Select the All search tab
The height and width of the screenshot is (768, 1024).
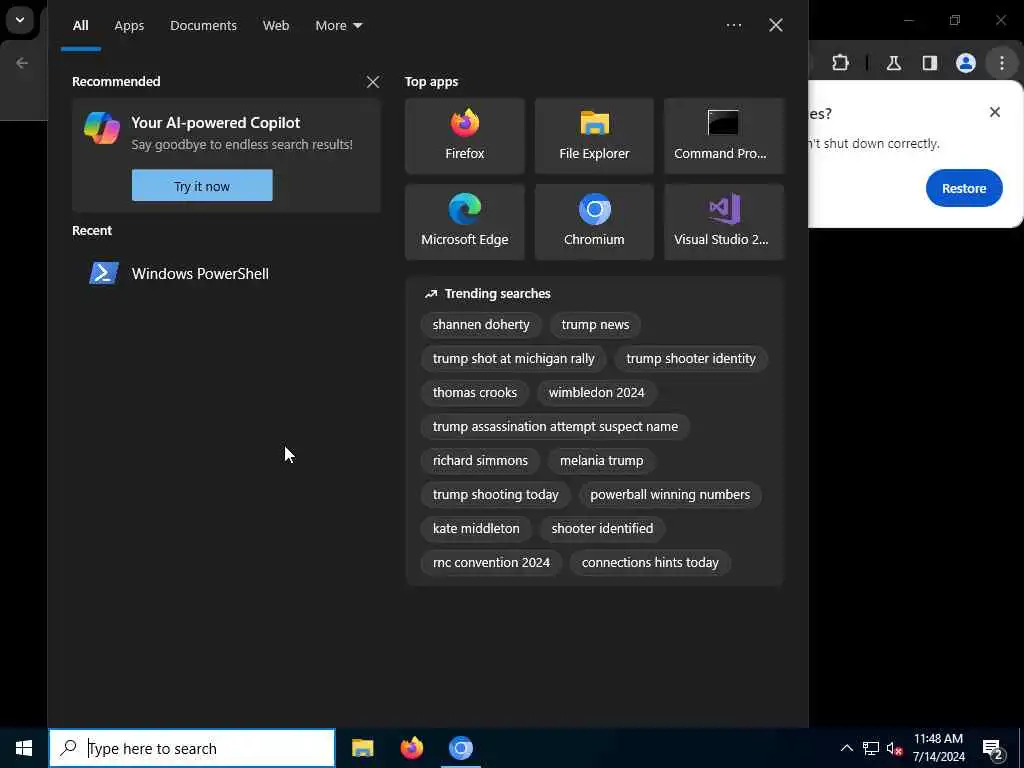click(x=80, y=25)
